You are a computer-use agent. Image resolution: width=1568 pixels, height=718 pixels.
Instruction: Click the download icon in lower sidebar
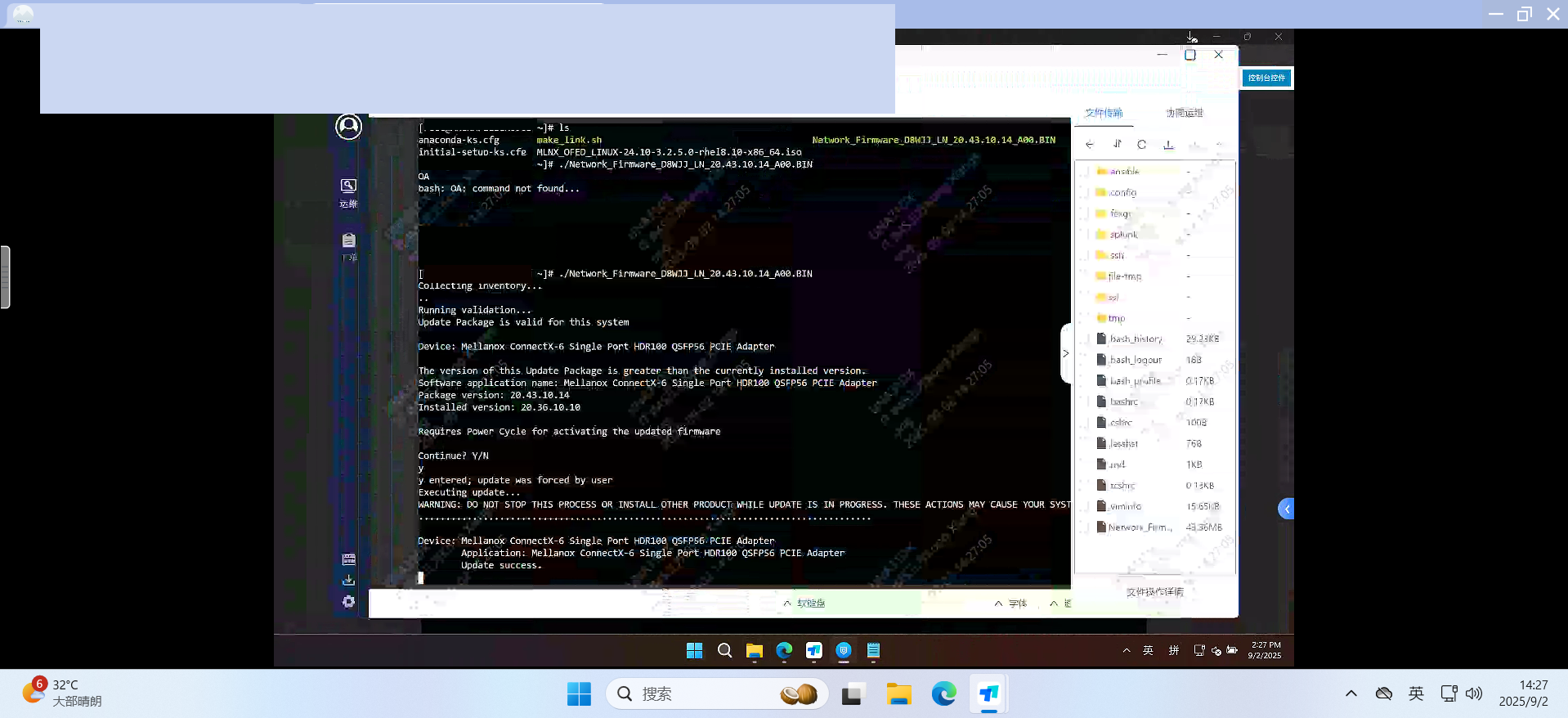coord(348,580)
